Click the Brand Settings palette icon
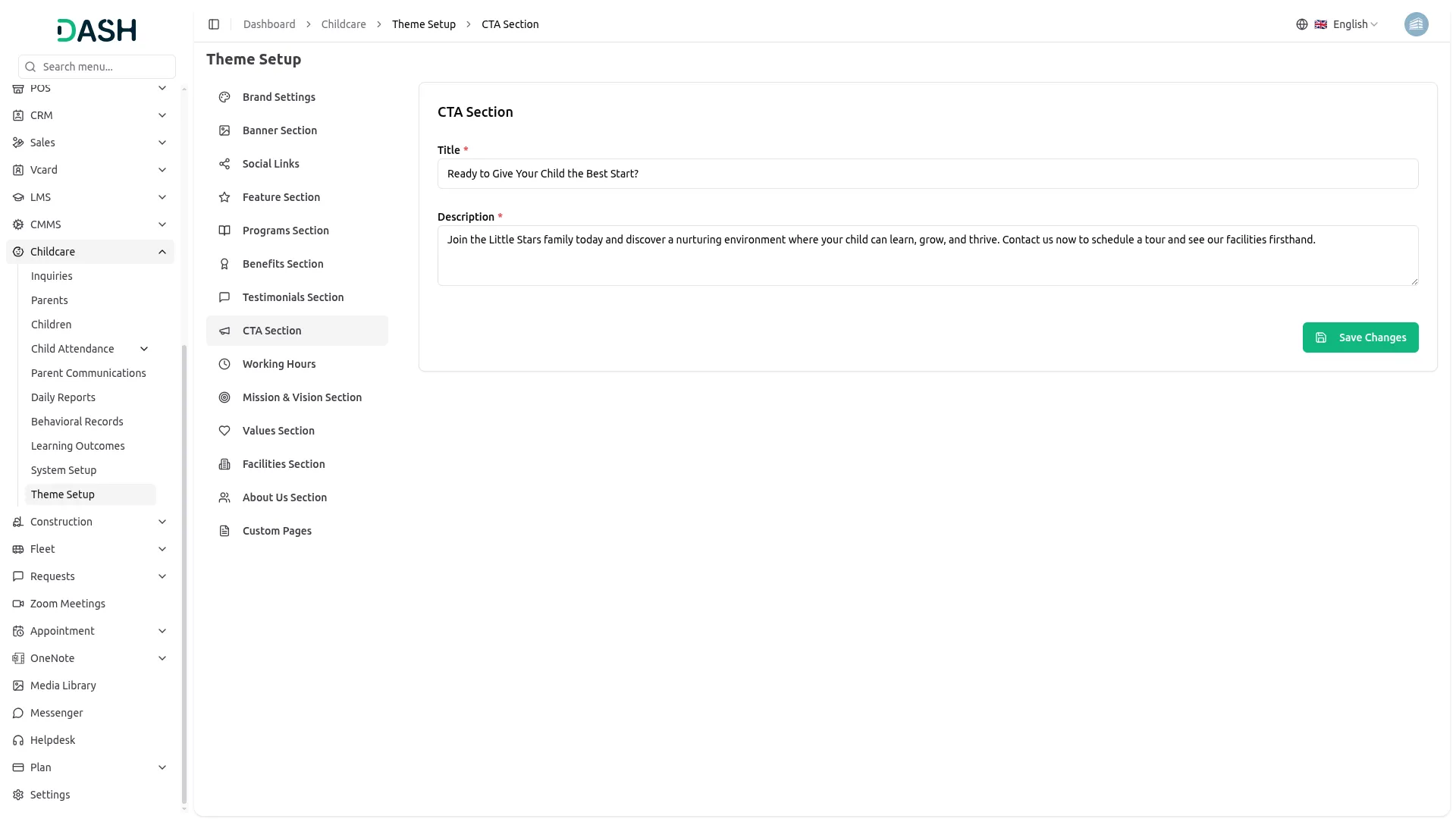The height and width of the screenshot is (819, 1456). pos(224,97)
